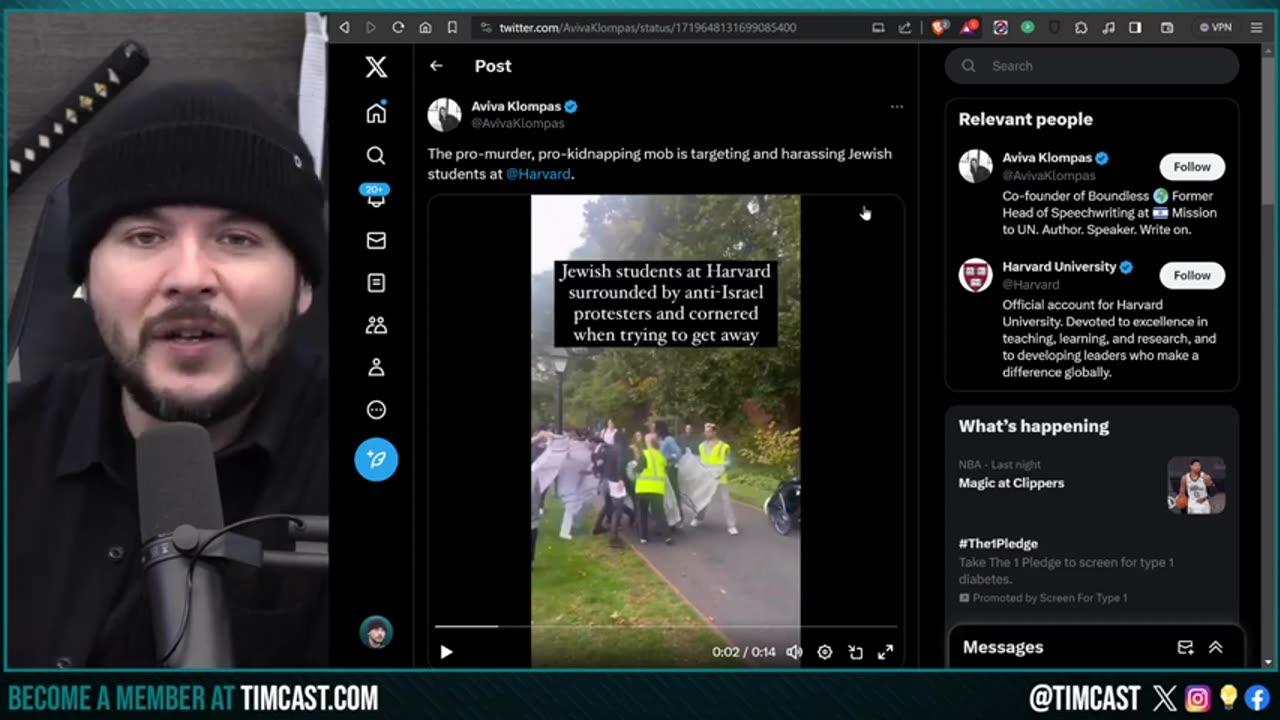The height and width of the screenshot is (720, 1280).
Task: Open the browser hamburger menu
Action: point(1256,28)
